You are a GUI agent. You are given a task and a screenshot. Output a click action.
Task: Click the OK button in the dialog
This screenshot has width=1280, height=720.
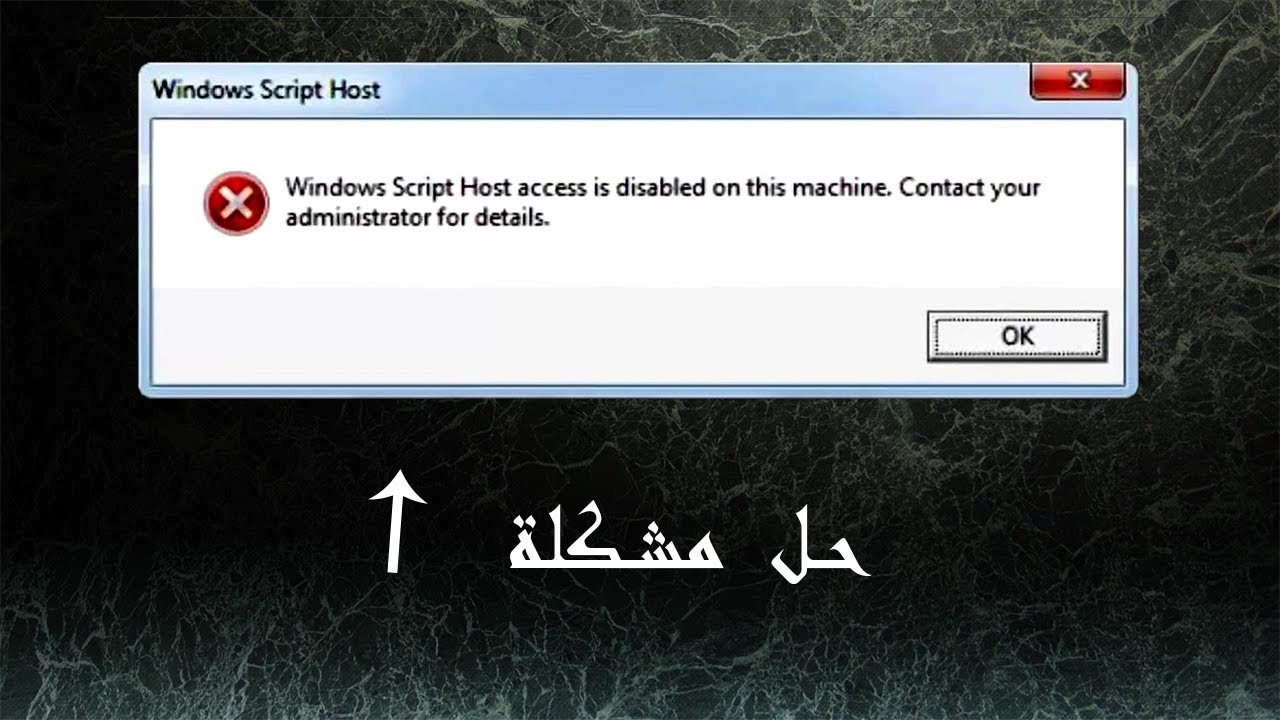(1017, 336)
